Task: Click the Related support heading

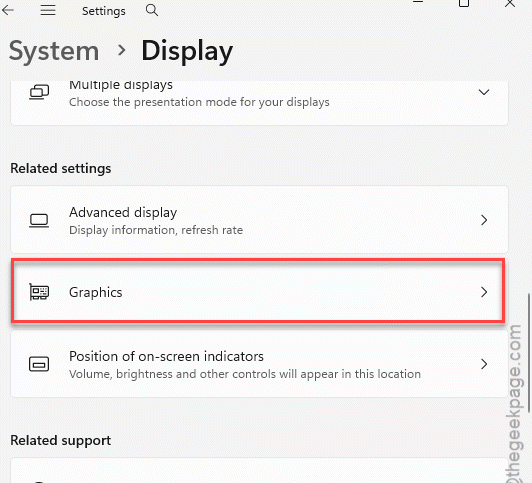Action: (x=61, y=440)
